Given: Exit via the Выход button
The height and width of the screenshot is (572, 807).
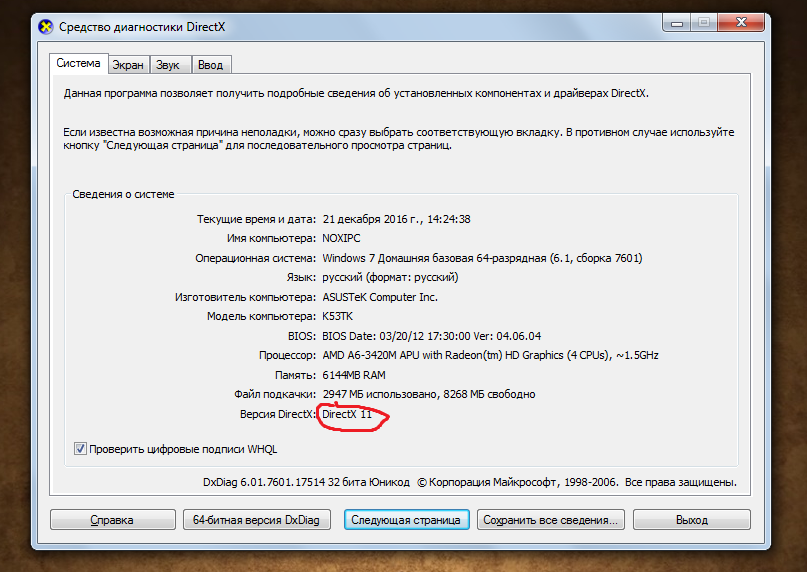Looking at the screenshot, I should point(692,519).
